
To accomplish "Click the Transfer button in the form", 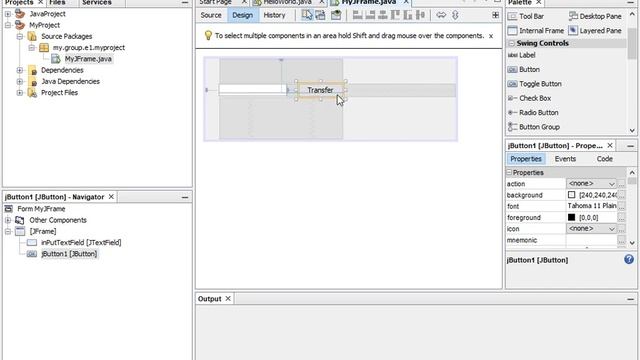I will coord(320,90).
